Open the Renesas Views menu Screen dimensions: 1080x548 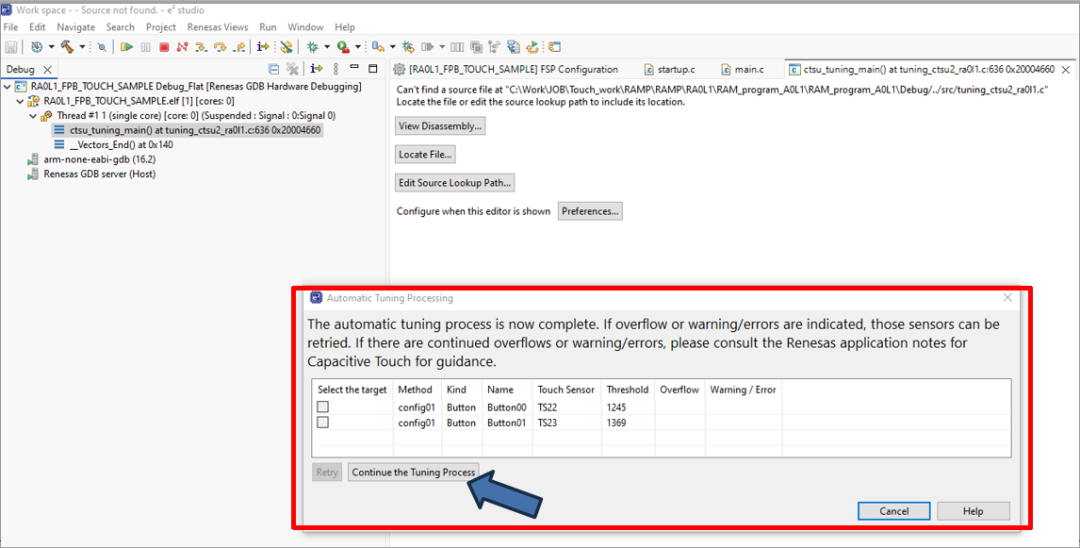(x=218, y=27)
